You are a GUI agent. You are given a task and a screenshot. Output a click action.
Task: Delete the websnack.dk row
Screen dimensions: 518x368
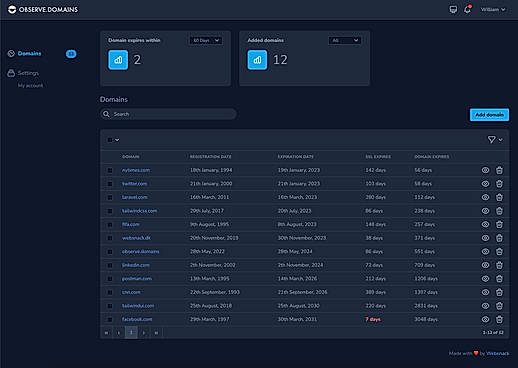pos(499,238)
